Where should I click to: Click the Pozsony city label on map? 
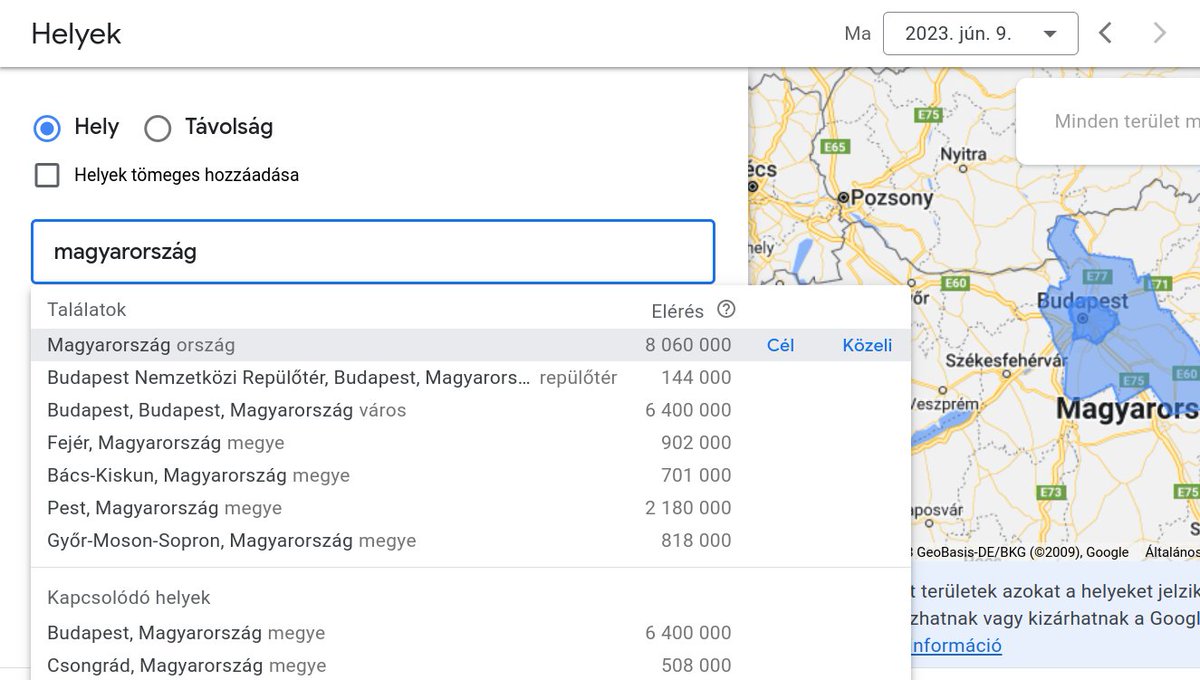(891, 197)
